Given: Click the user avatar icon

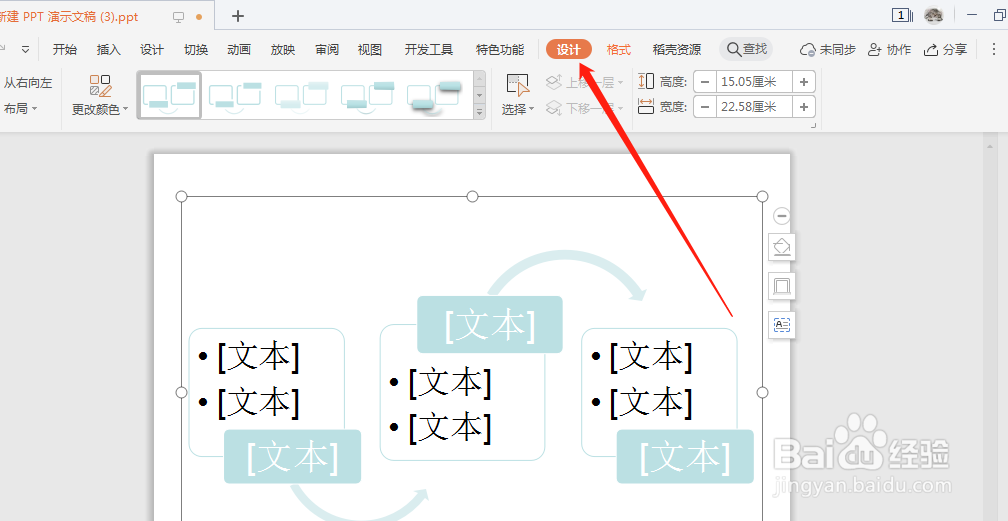Looking at the screenshot, I should [x=933, y=15].
